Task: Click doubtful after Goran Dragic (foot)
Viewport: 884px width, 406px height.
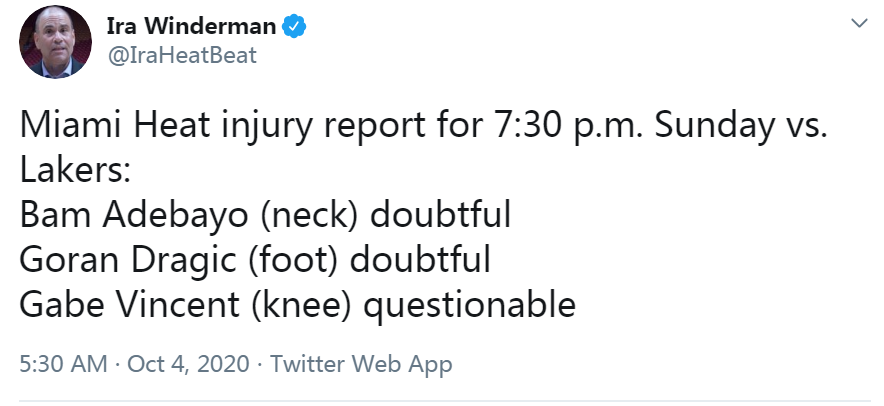Action: coord(420,260)
